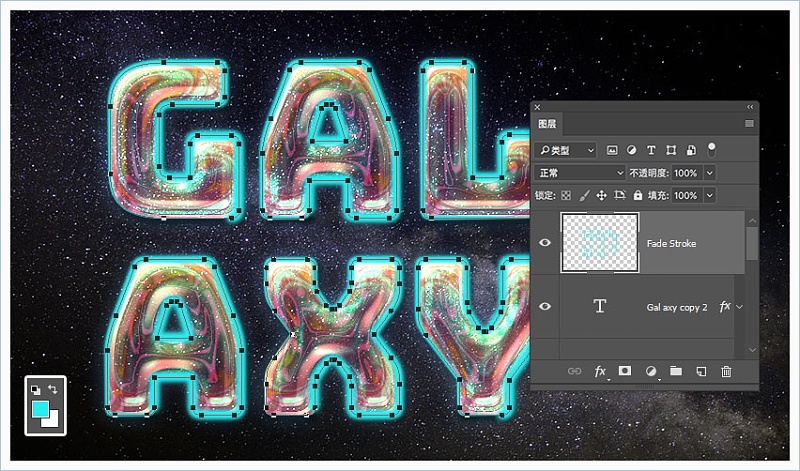The width and height of the screenshot is (800, 471).
Task: Select the Fade Stroke layer thumbnail
Action: [600, 243]
